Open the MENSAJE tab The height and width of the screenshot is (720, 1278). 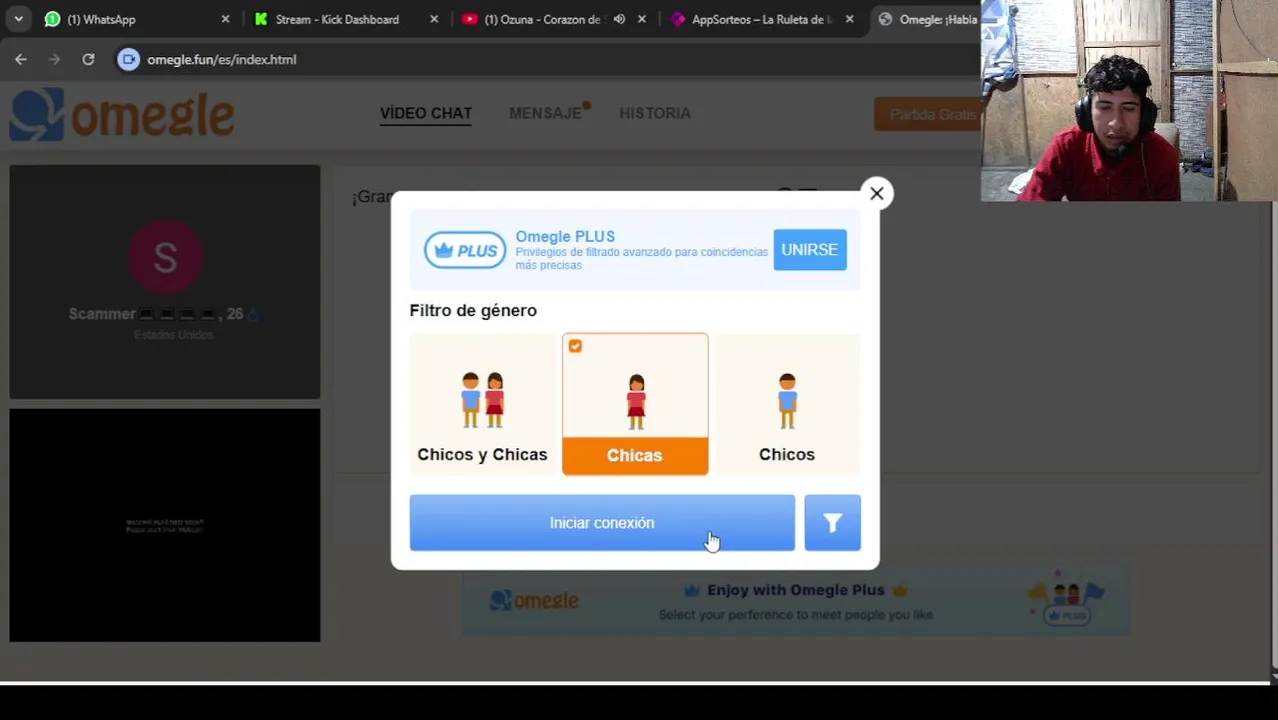tap(546, 114)
